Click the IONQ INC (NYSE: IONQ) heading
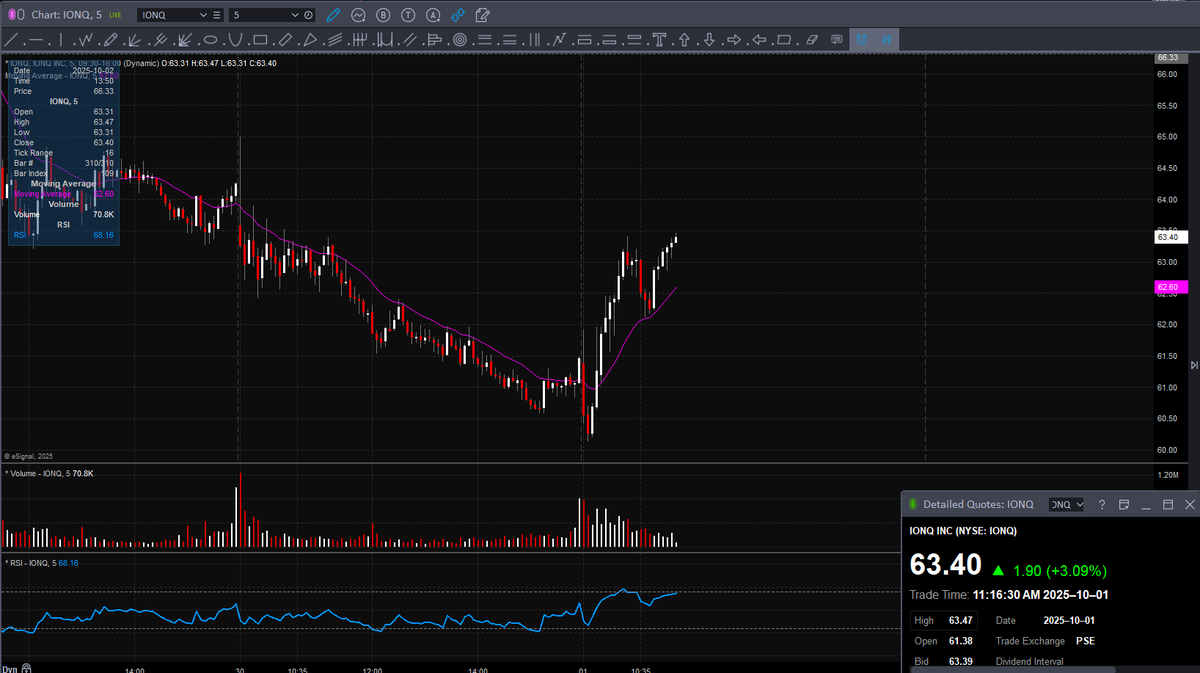The height and width of the screenshot is (673, 1200). pyautogui.click(x=963, y=531)
